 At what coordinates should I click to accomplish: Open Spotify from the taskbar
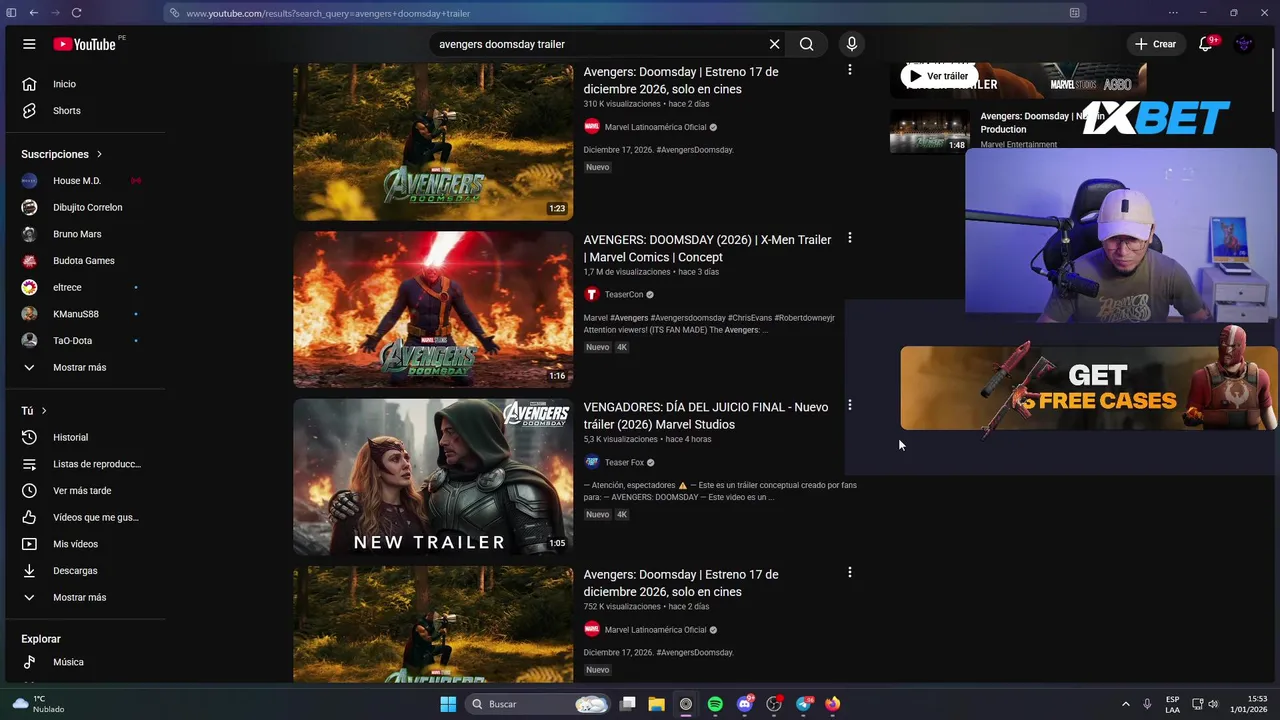(x=715, y=704)
